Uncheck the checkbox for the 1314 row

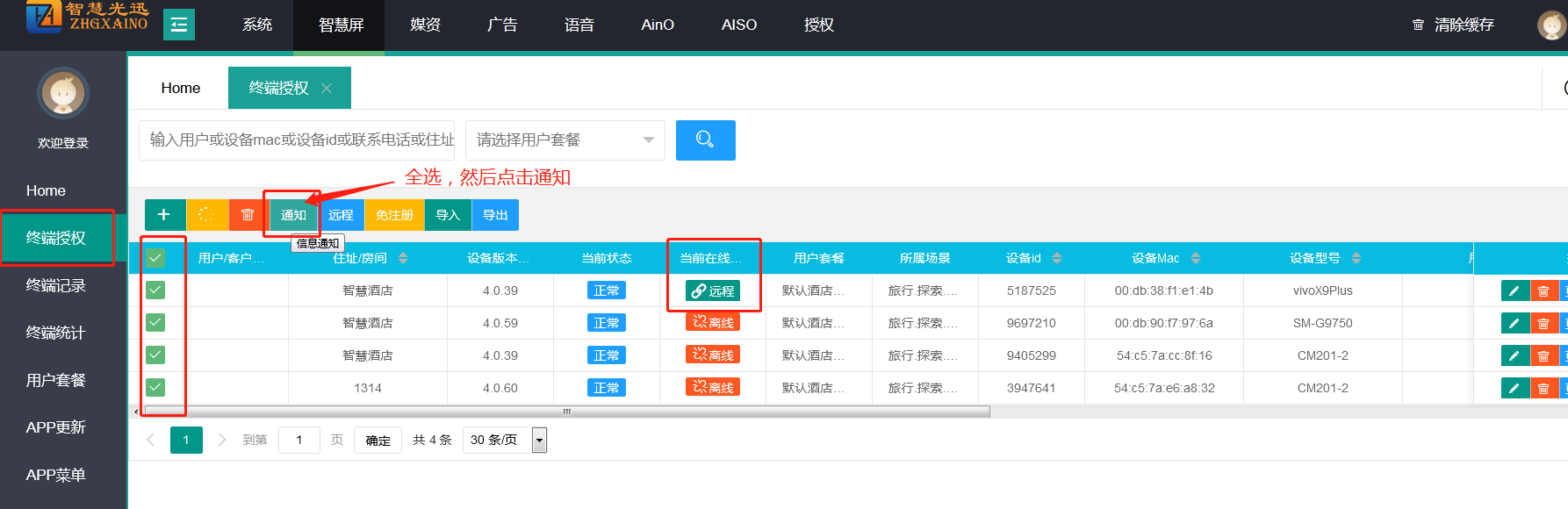click(x=155, y=387)
